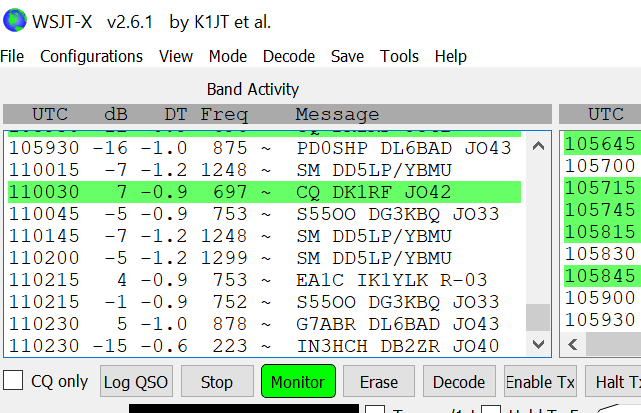Screen dimensions: 641x413
Task: Click the Stop button
Action: (x=217, y=382)
